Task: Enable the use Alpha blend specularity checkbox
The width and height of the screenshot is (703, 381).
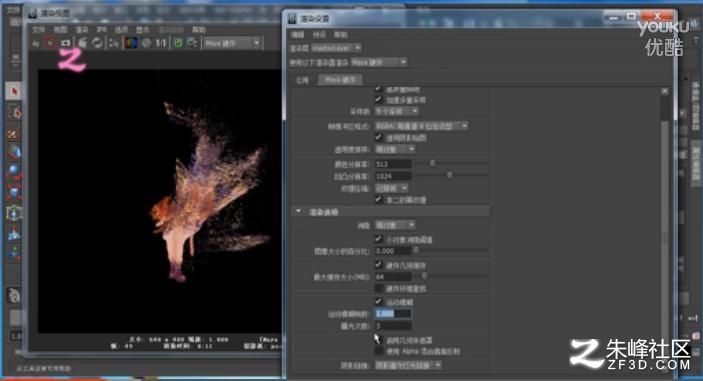Action: 379,351
